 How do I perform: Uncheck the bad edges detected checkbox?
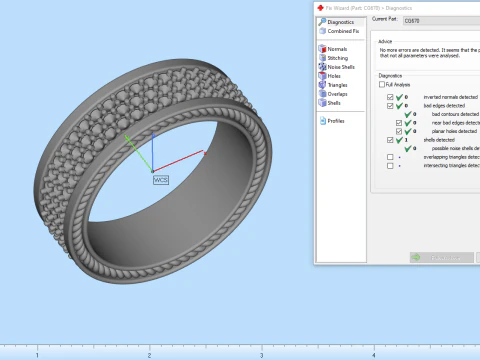coord(390,106)
